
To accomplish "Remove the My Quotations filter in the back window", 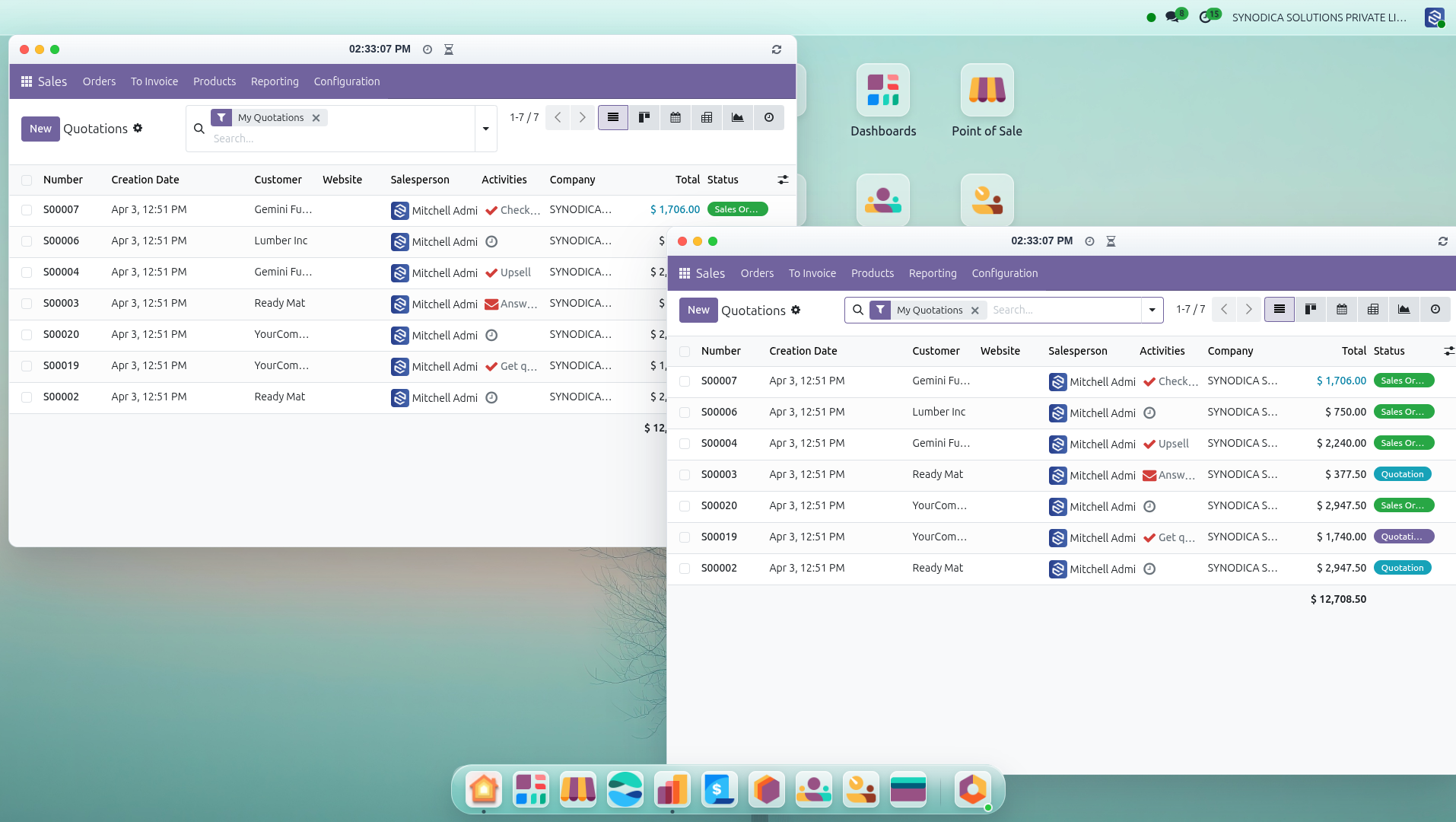I will [x=316, y=118].
